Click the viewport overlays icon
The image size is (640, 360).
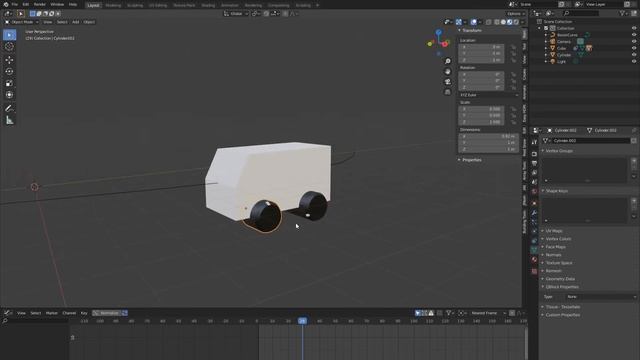pos(473,22)
